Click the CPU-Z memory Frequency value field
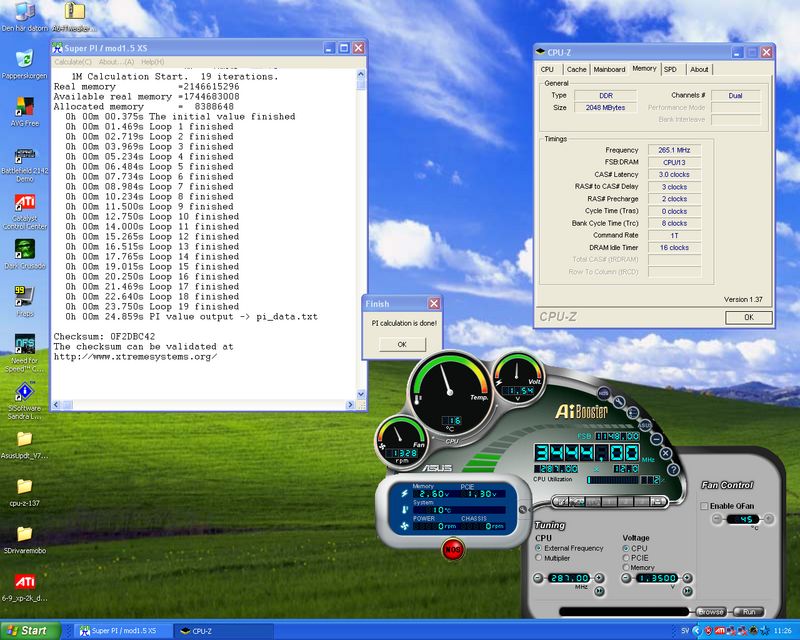Viewport: 800px width, 640px height. (674, 150)
